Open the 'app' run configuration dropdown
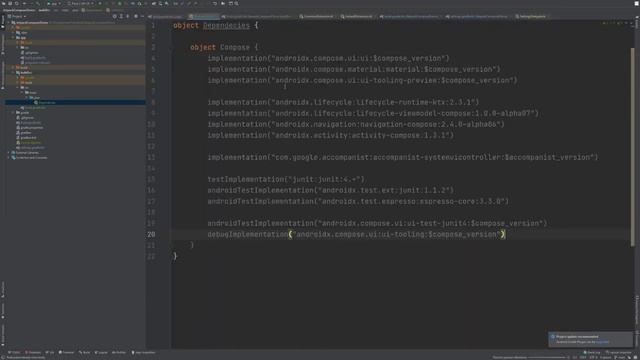The width and height of the screenshot is (640, 360). (53, 3)
